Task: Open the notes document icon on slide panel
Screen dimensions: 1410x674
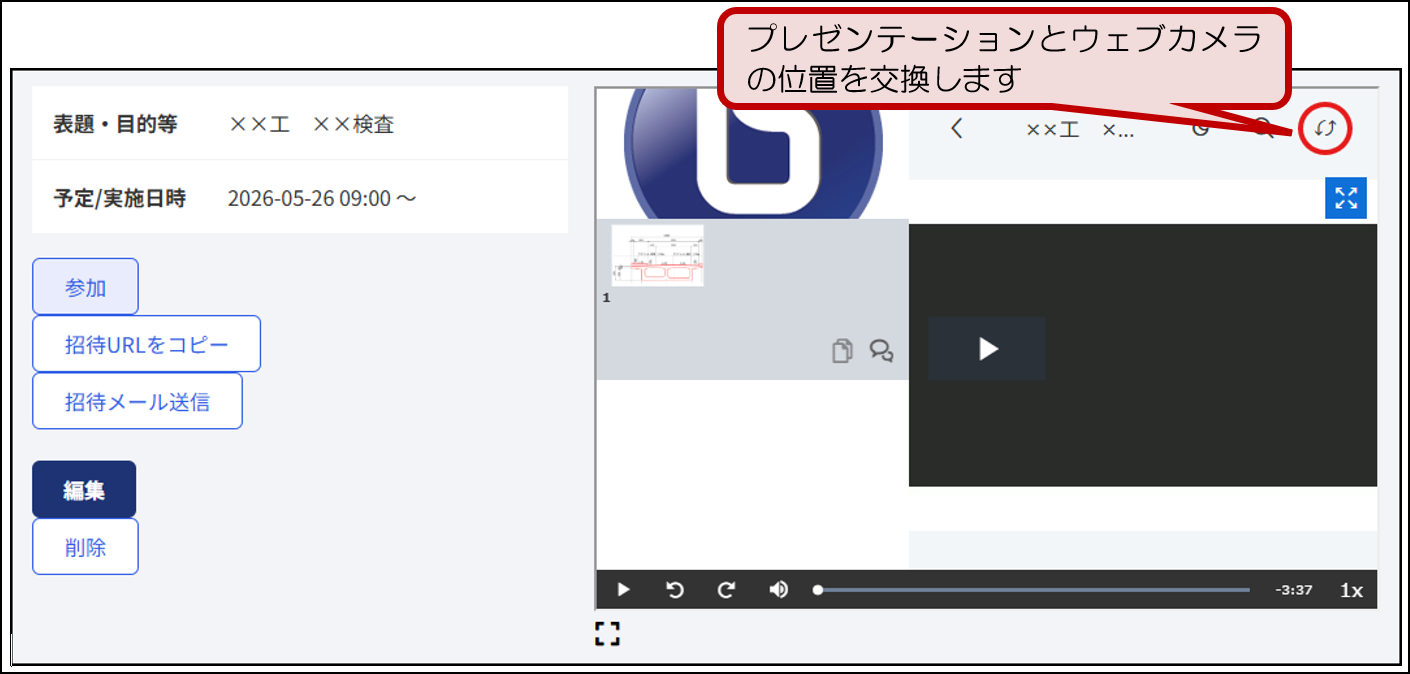Action: (x=843, y=351)
